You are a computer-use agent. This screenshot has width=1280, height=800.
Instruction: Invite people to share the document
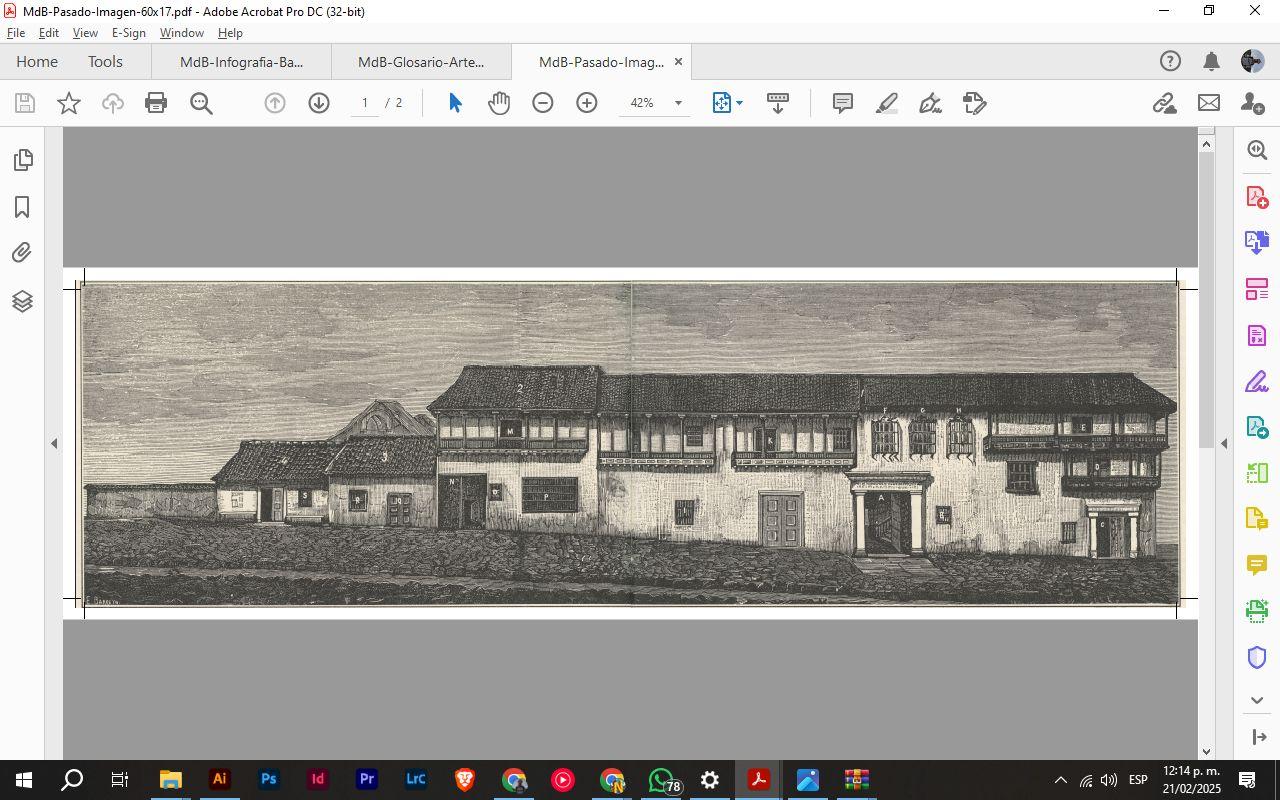coord(1252,103)
